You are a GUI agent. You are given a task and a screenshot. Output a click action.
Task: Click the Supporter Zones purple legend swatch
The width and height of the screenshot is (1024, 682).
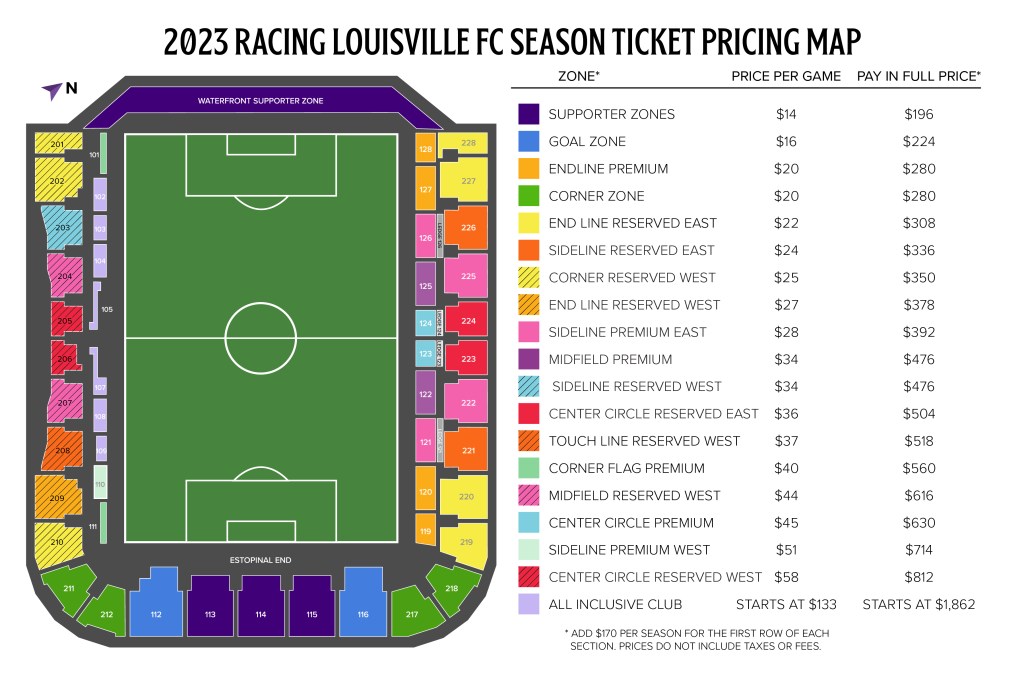[x=528, y=114]
